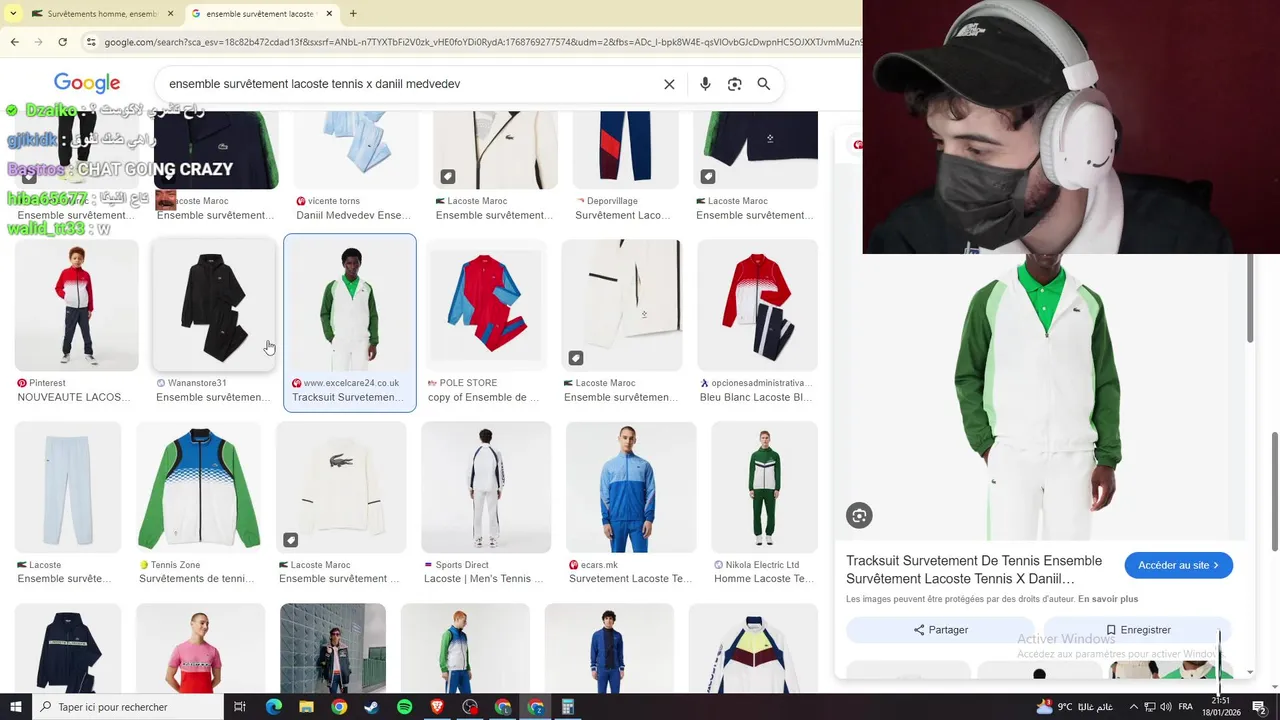
Task: Open Spotify from the taskbar
Action: pos(404,707)
